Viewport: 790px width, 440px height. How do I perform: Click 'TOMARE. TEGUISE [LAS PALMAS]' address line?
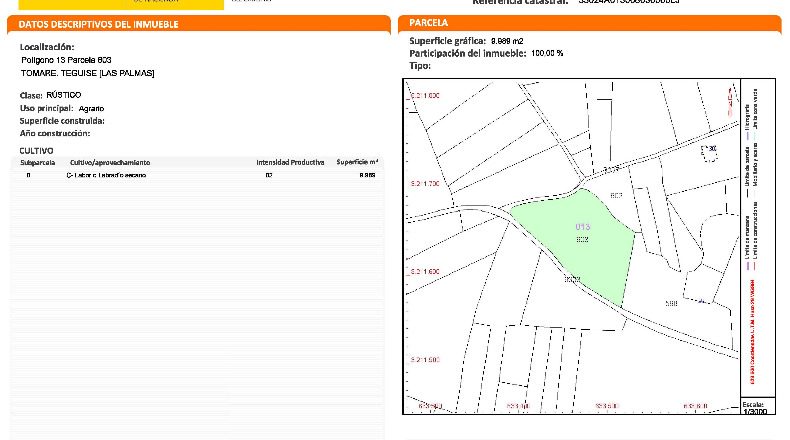pos(88,73)
